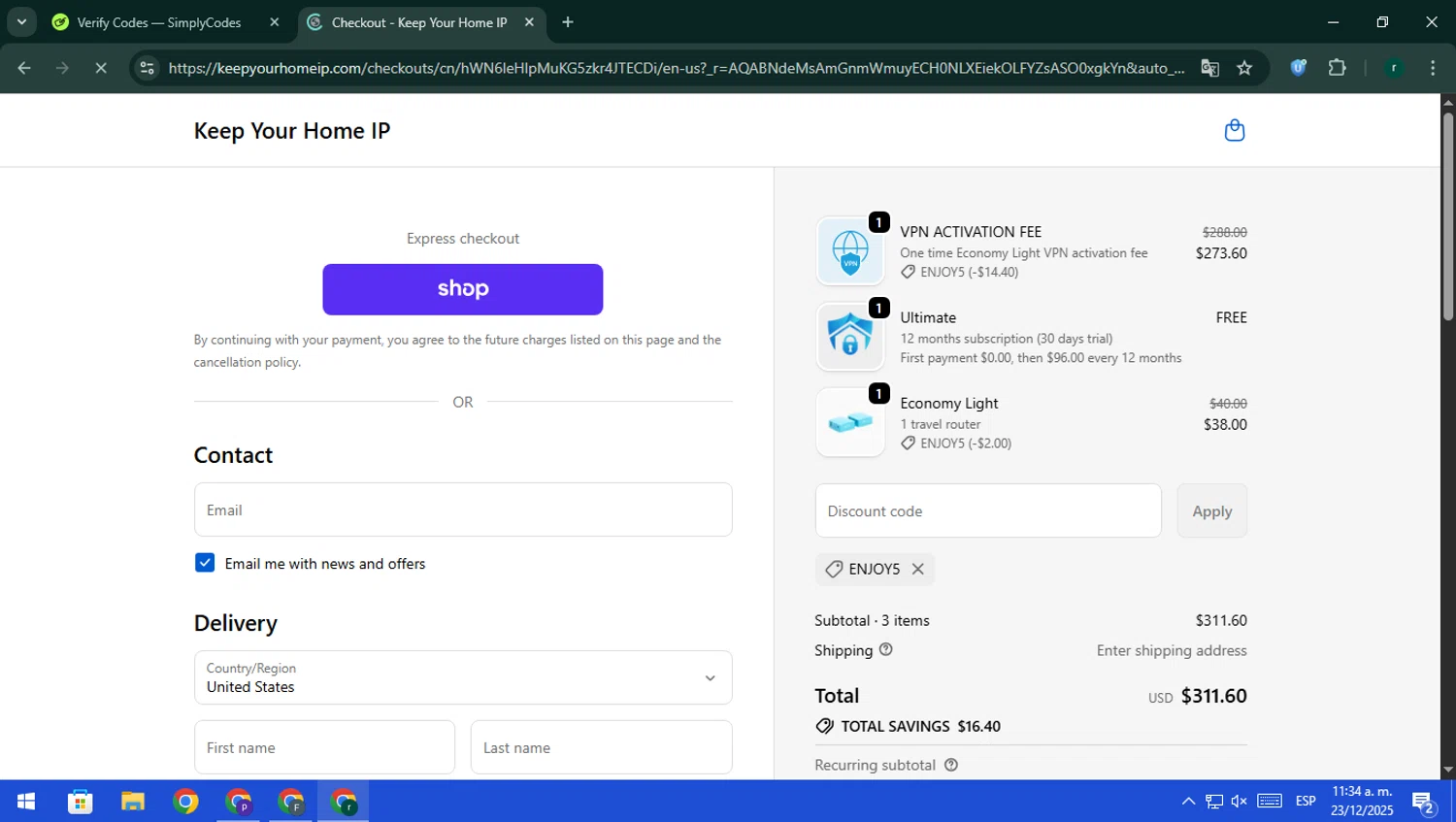Open a new browser tab
This screenshot has width=1456, height=822.
pyautogui.click(x=568, y=22)
